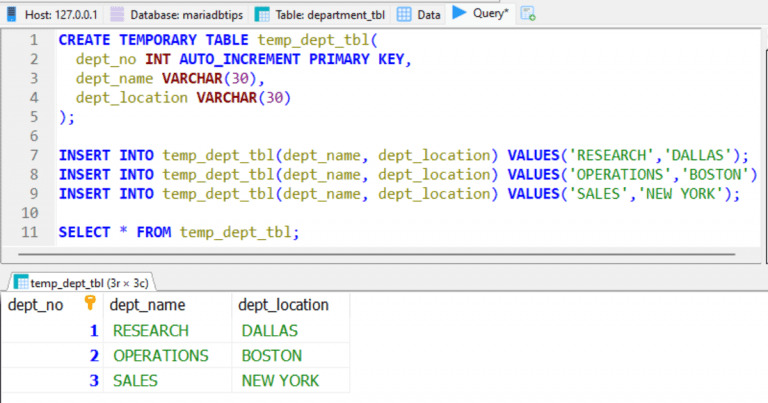The height and width of the screenshot is (403, 768).
Task: Click line number 7 in editor gutter
Action: click(33, 155)
